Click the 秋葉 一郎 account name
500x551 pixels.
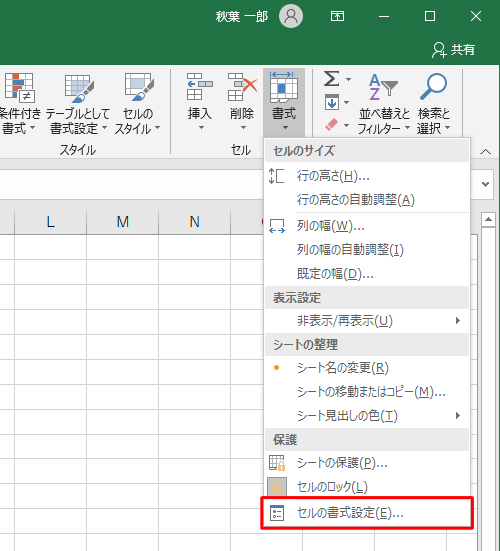pos(242,16)
